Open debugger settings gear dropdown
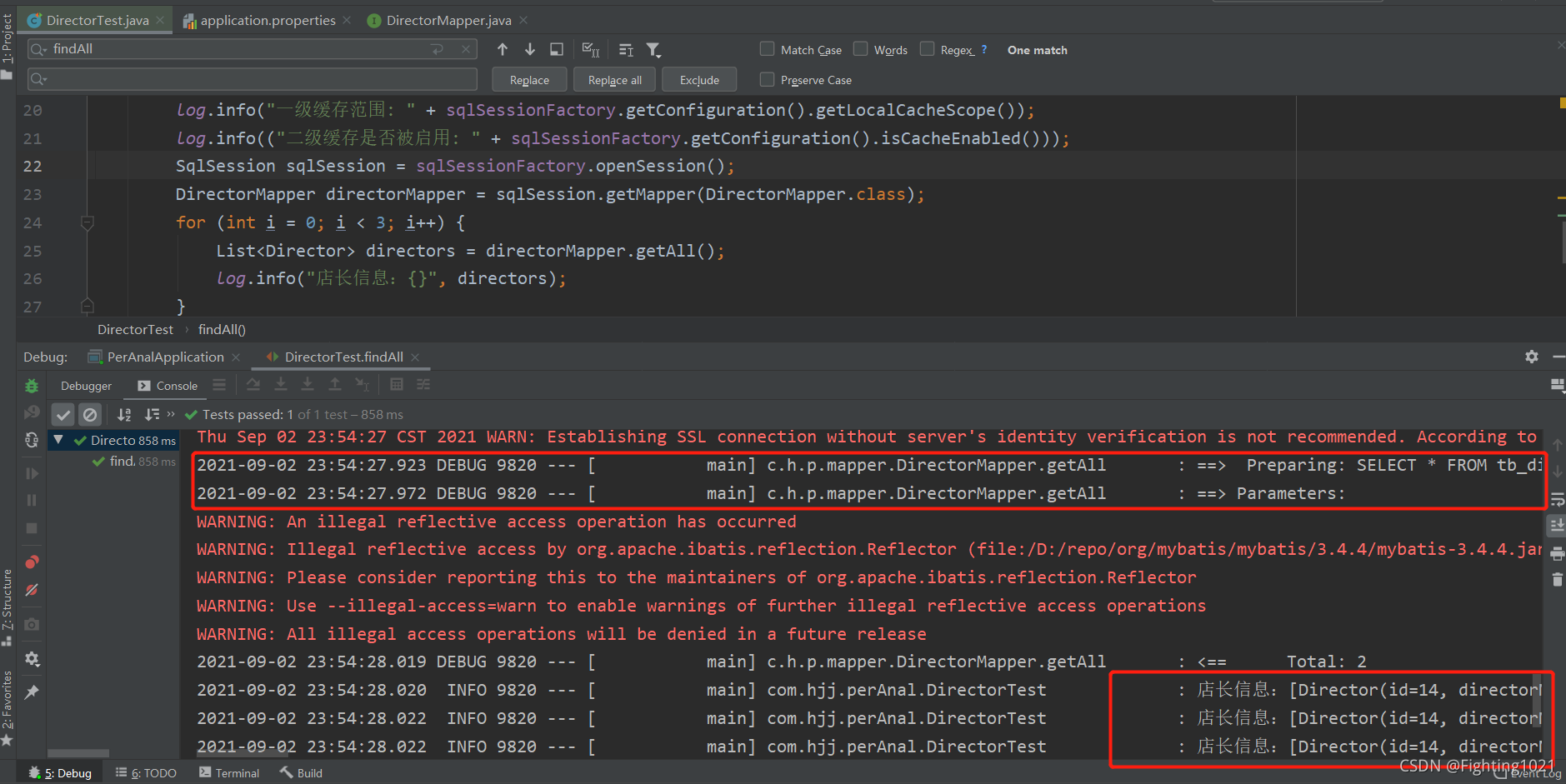Image resolution: width=1566 pixels, height=784 pixels. coord(32,659)
